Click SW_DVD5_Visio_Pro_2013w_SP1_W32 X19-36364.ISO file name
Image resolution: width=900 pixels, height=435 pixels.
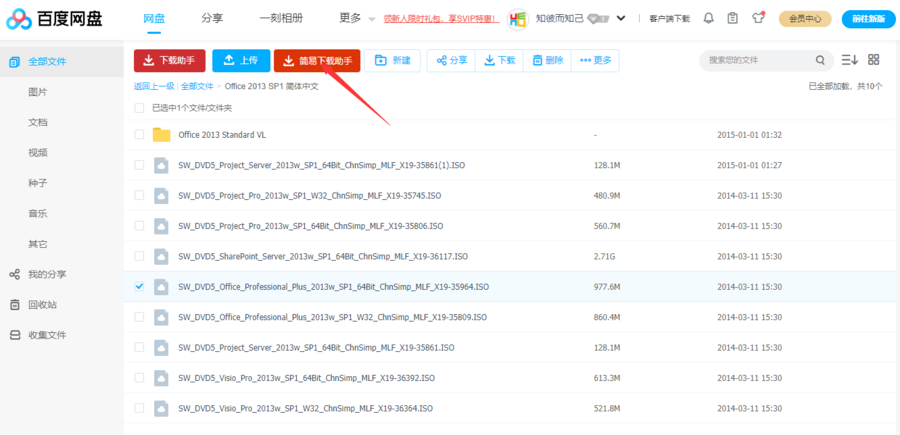[305, 409]
